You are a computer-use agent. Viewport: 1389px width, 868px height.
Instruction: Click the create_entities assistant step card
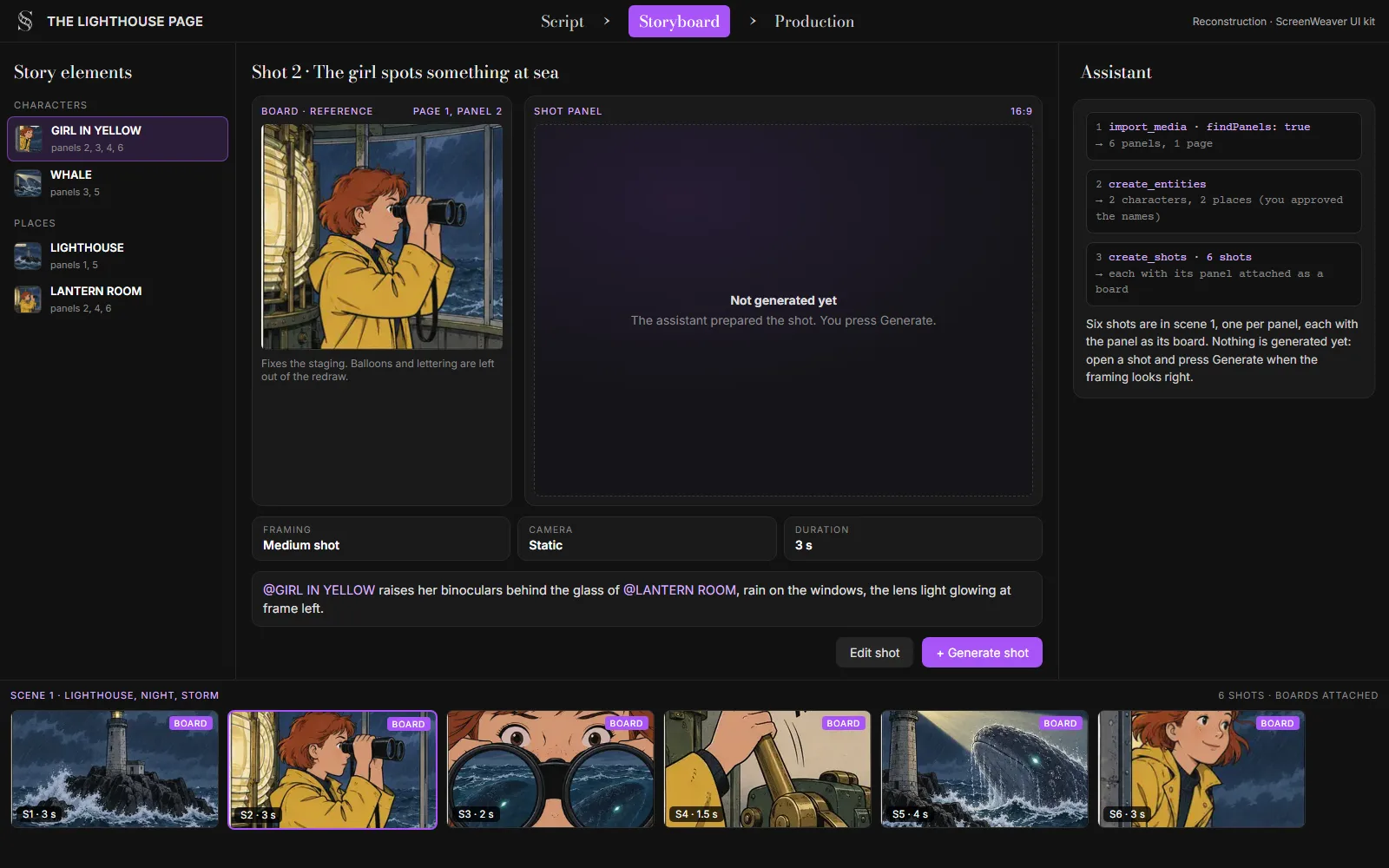pyautogui.click(x=1223, y=201)
